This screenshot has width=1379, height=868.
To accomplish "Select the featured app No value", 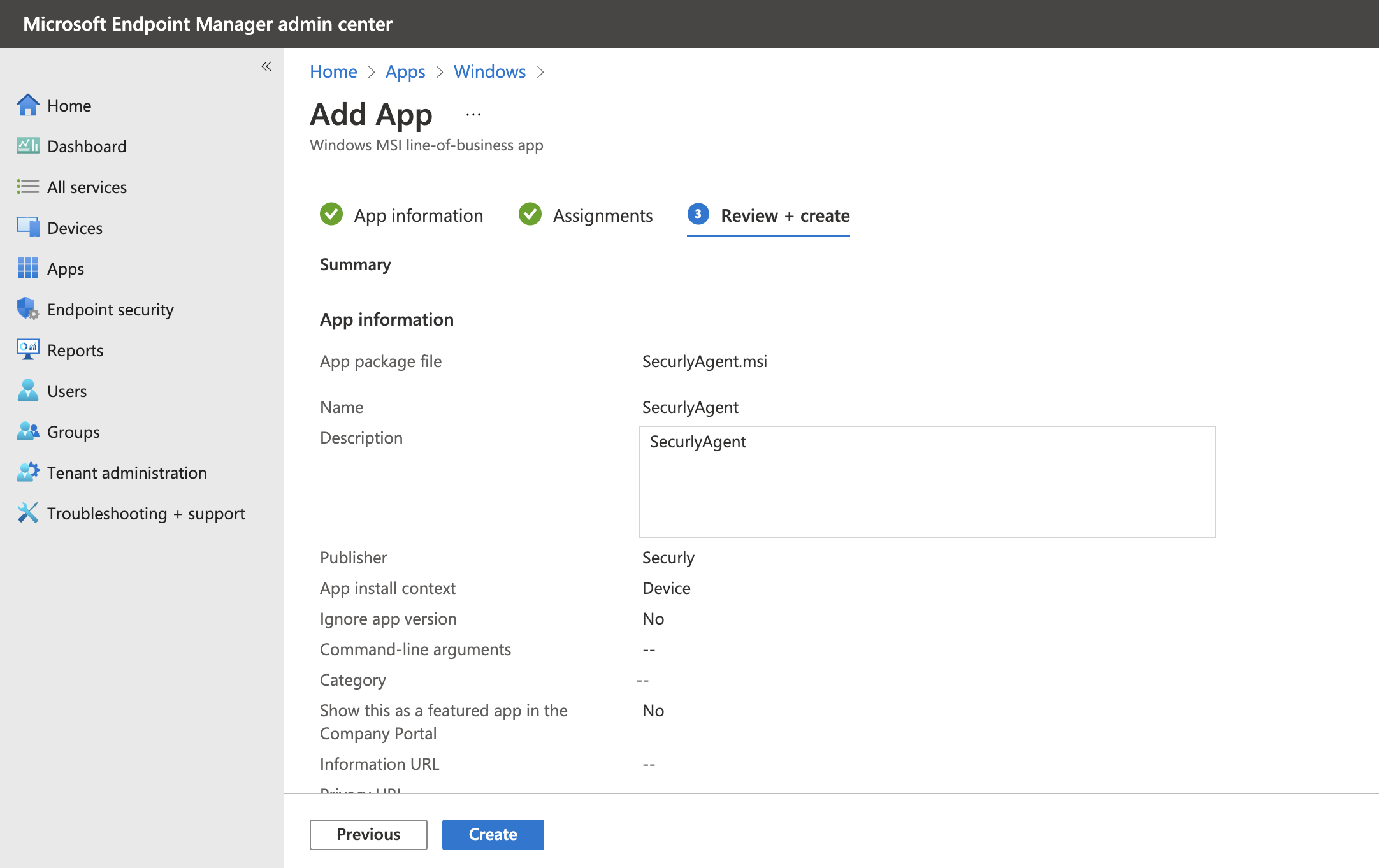I will 653,711.
